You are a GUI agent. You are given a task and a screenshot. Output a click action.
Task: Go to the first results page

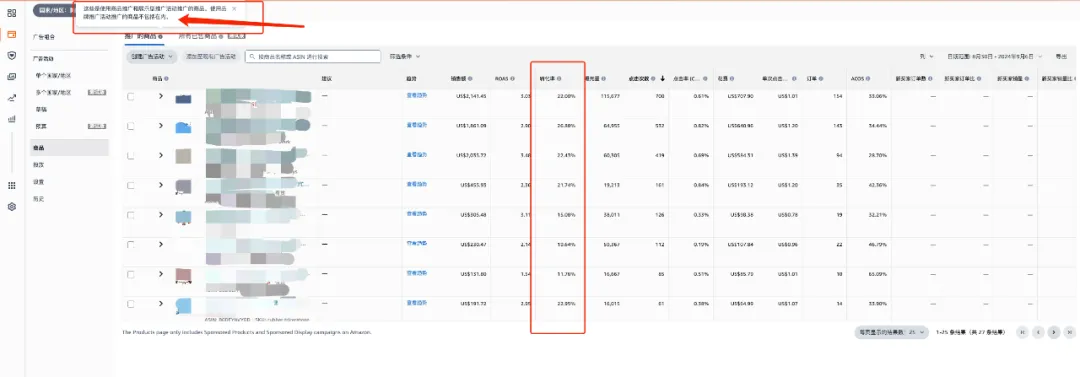pos(1023,332)
